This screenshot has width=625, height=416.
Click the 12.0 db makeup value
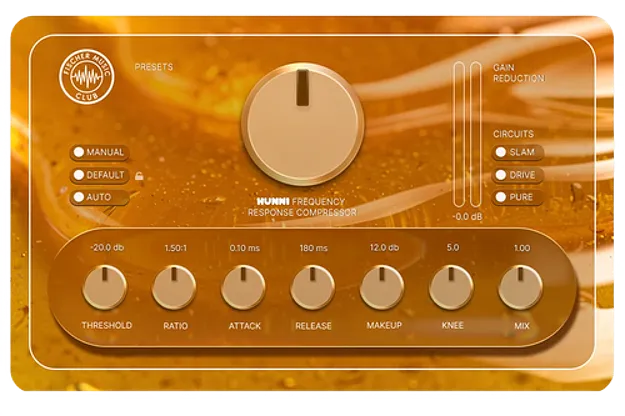click(x=384, y=247)
